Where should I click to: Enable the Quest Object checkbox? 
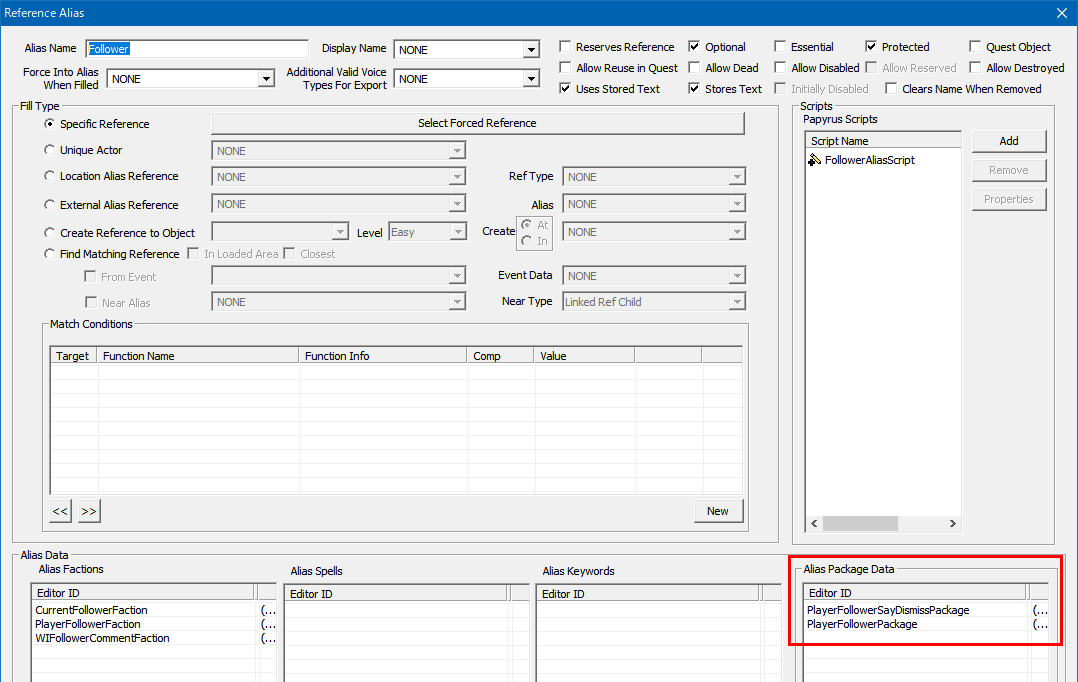tap(975, 46)
